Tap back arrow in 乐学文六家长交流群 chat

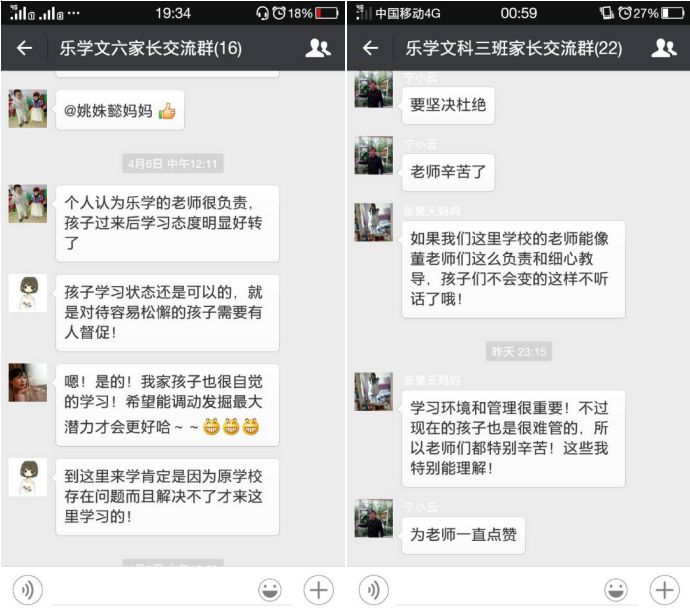click(25, 48)
